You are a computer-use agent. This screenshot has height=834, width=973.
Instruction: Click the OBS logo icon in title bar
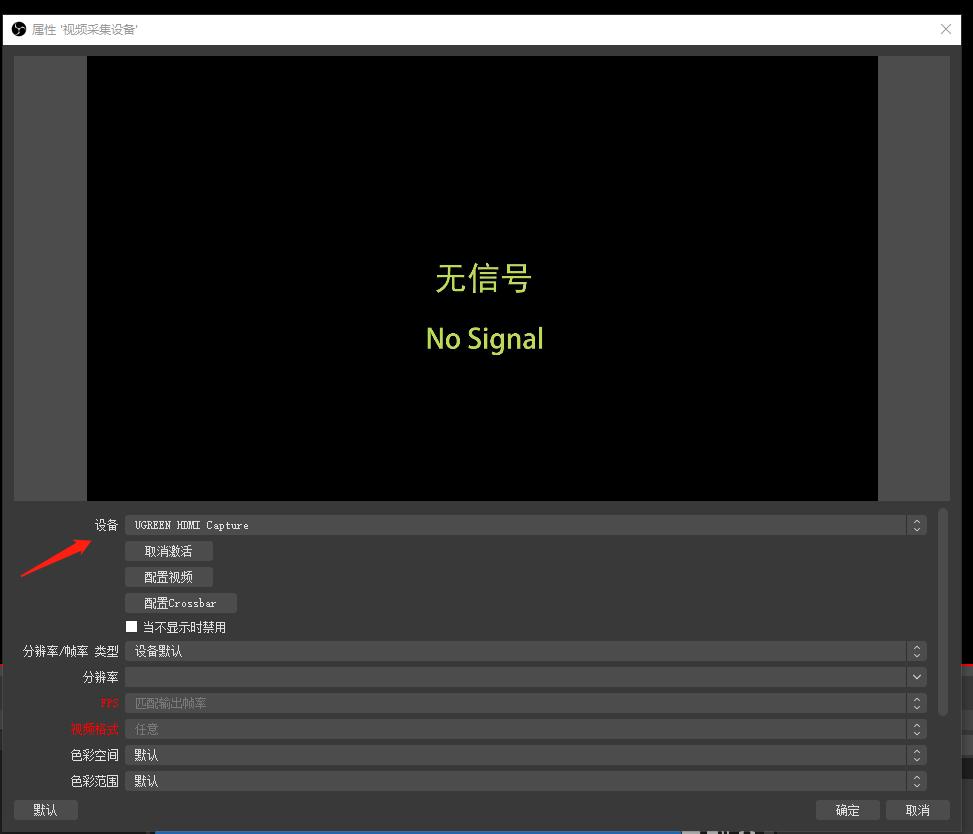pos(17,29)
